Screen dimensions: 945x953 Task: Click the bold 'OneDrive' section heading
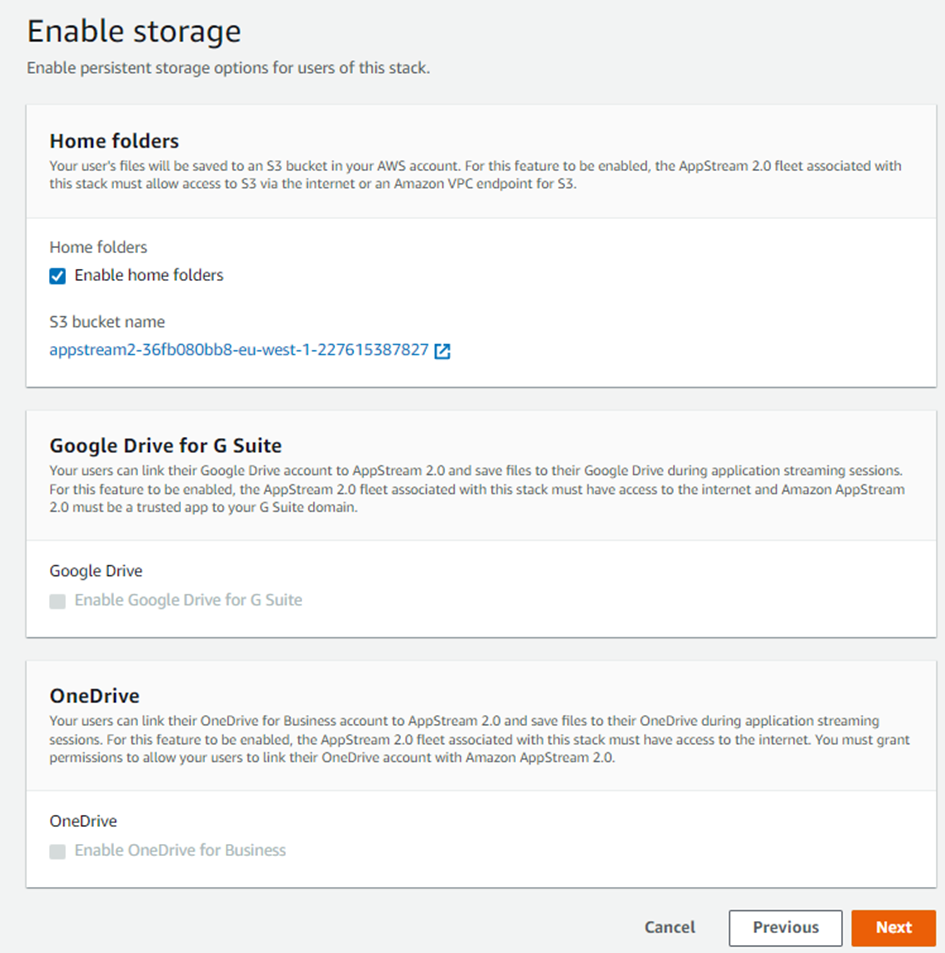94,695
